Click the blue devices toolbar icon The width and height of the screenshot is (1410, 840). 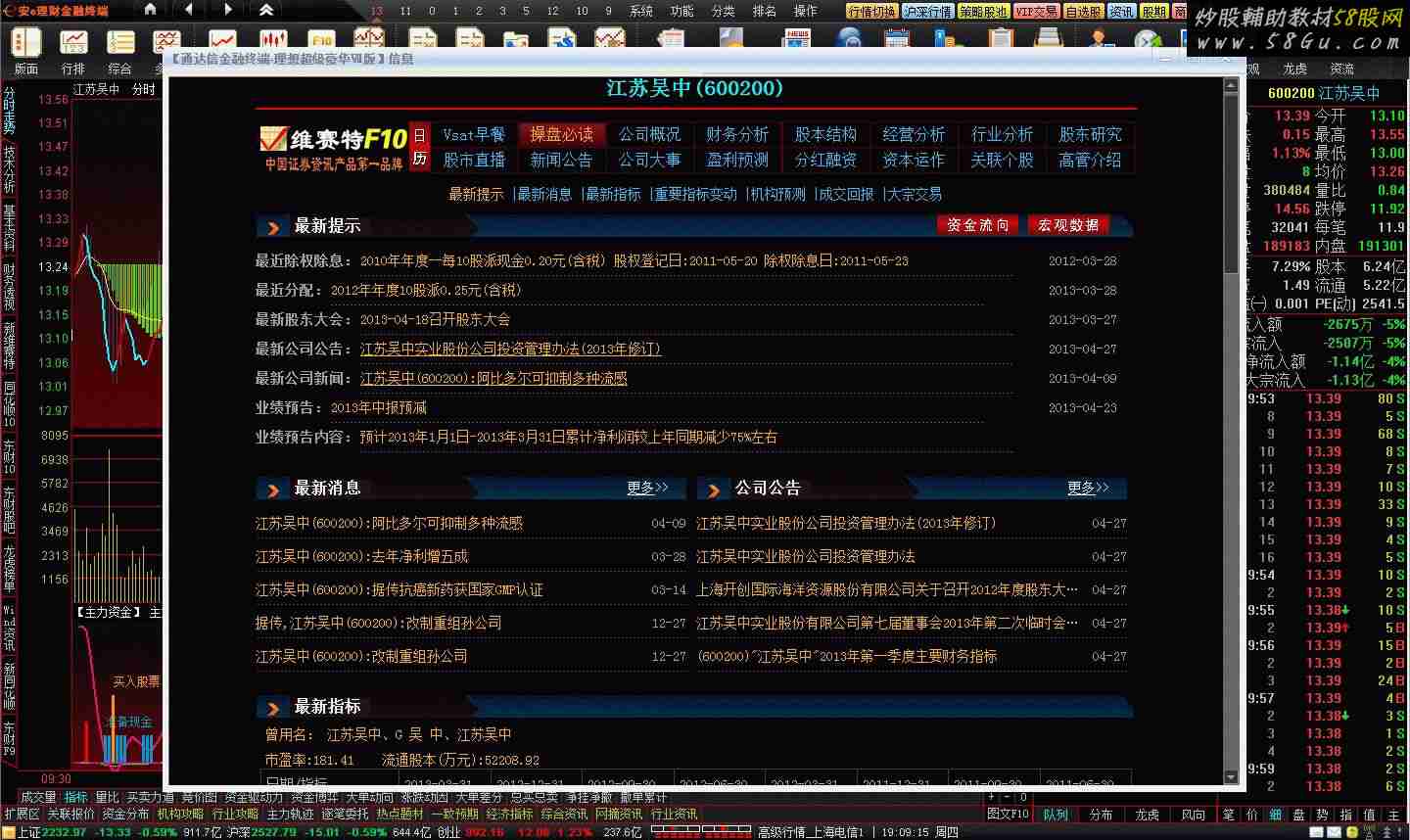(x=947, y=40)
